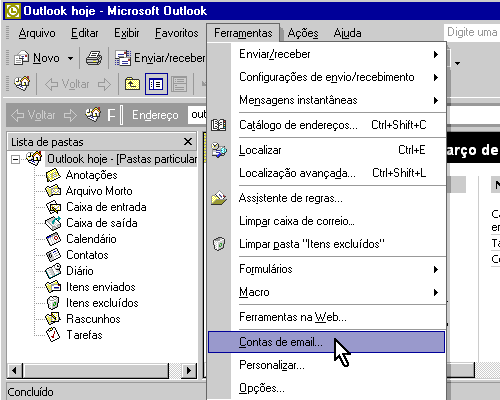The width and height of the screenshot is (500, 400).
Task: Click the Enviar/receber toolbar icon
Action: point(123,58)
